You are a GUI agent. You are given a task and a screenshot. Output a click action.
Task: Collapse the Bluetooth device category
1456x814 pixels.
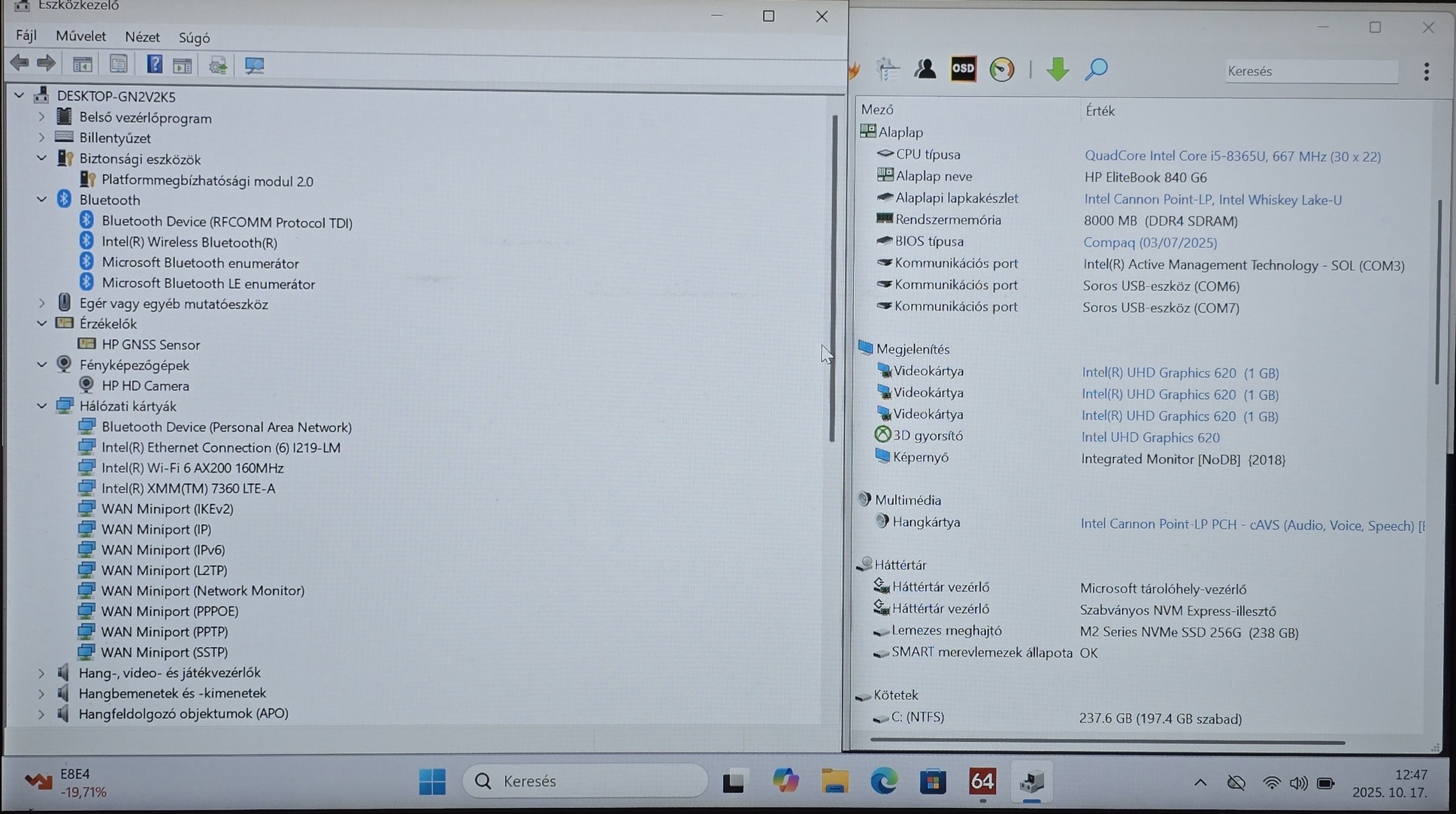pos(42,200)
